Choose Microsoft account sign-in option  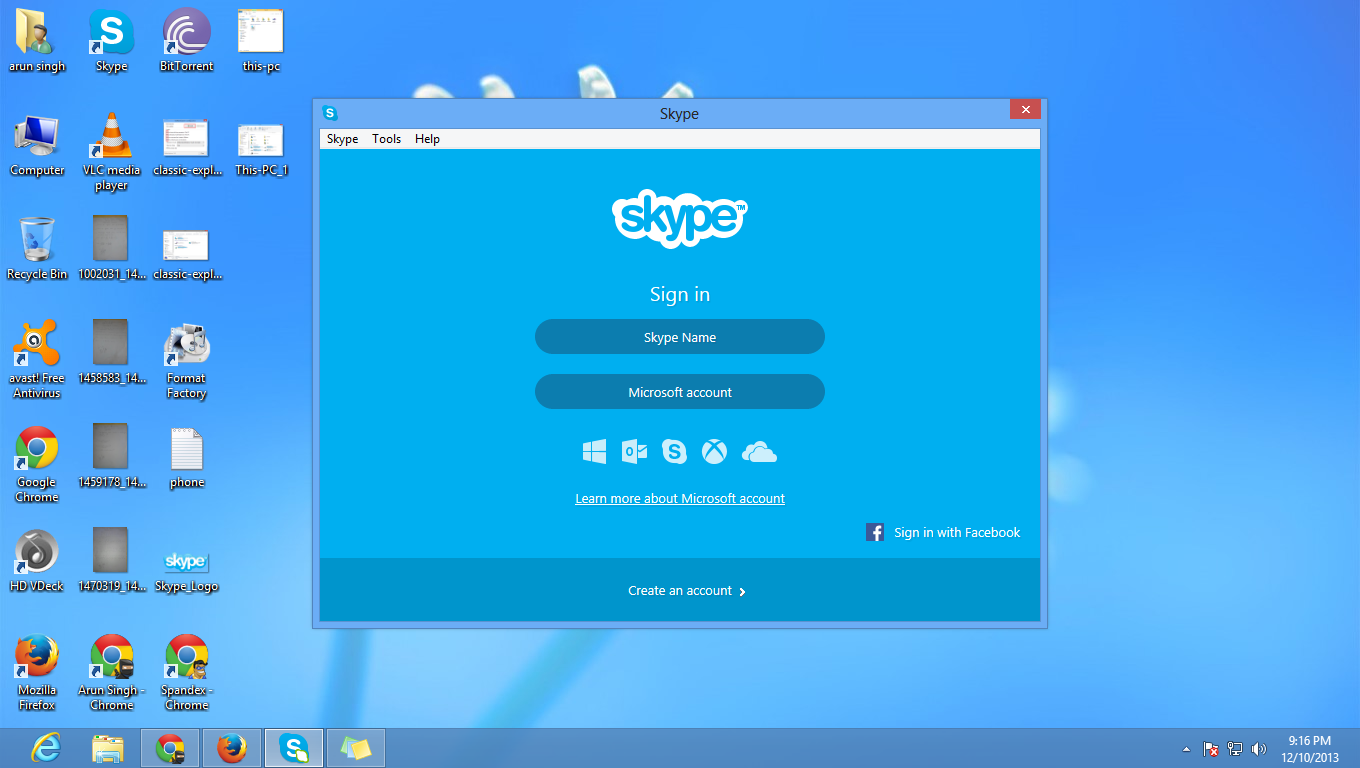[x=680, y=392]
